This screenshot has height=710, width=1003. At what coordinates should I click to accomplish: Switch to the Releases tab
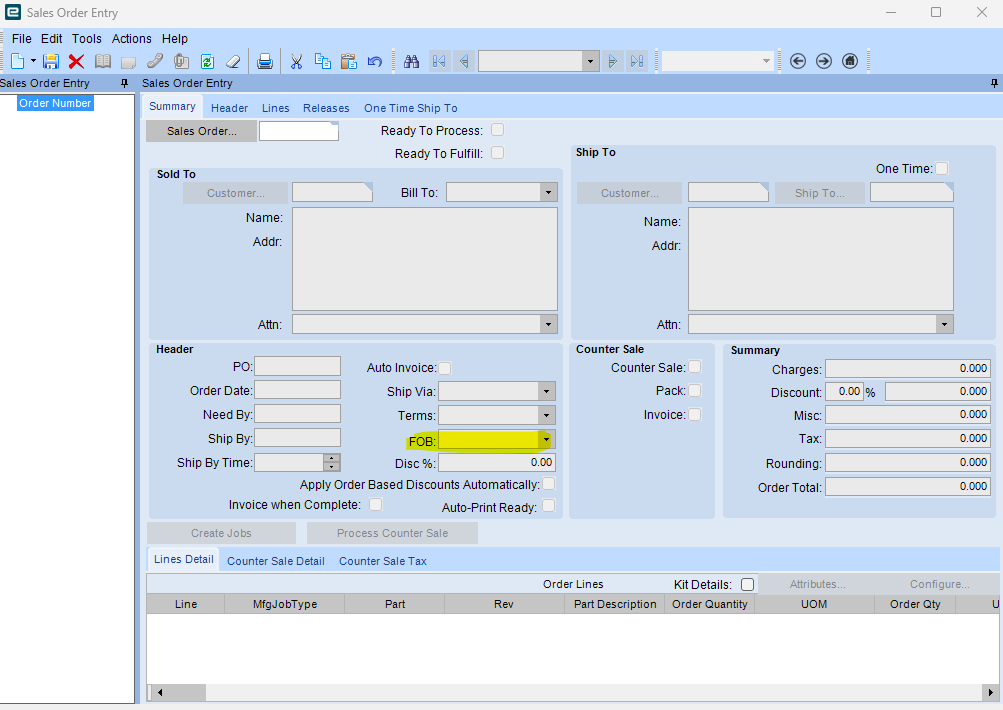click(326, 108)
